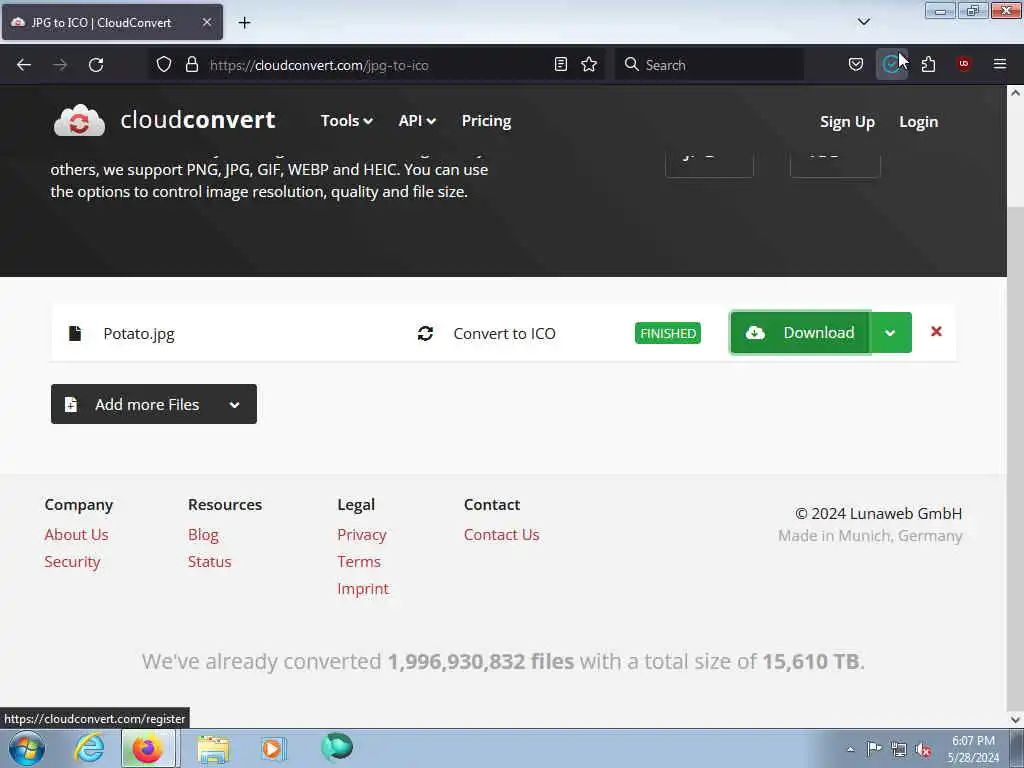Open the Contact Us footer link
Image resolution: width=1024 pixels, height=768 pixels.
[502, 534]
